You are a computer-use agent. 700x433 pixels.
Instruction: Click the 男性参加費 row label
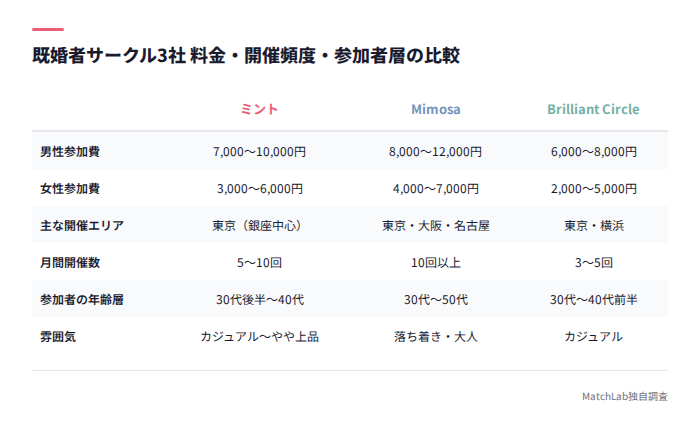click(x=70, y=151)
